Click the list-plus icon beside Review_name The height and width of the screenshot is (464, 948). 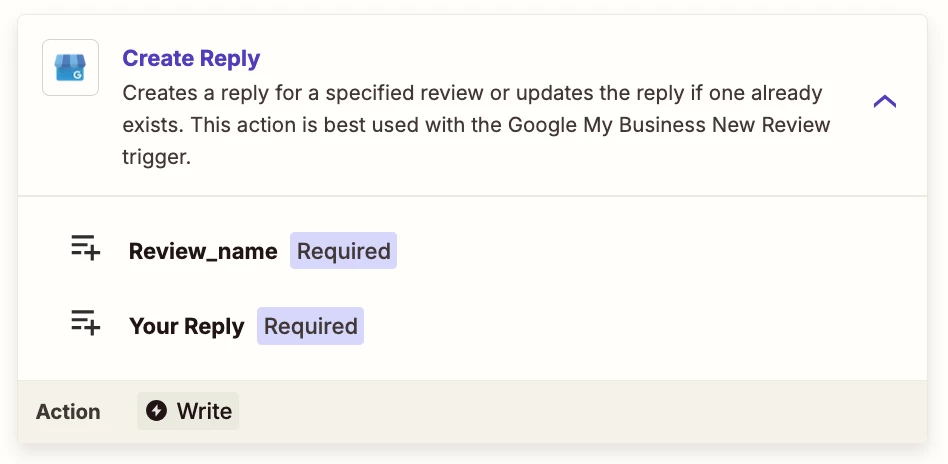tap(85, 247)
